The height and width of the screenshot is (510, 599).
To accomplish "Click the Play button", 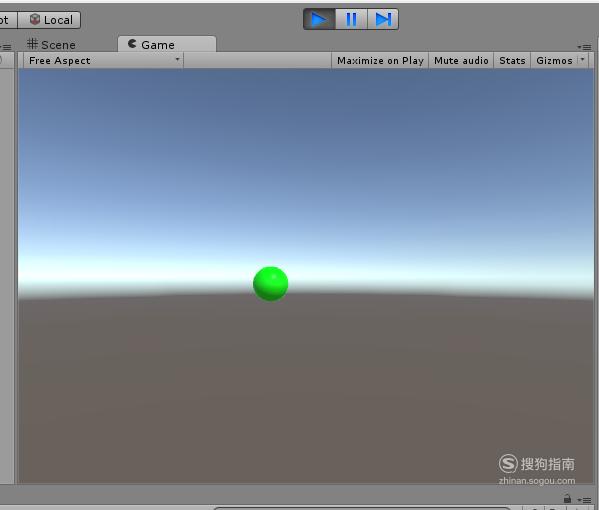I will [x=319, y=19].
